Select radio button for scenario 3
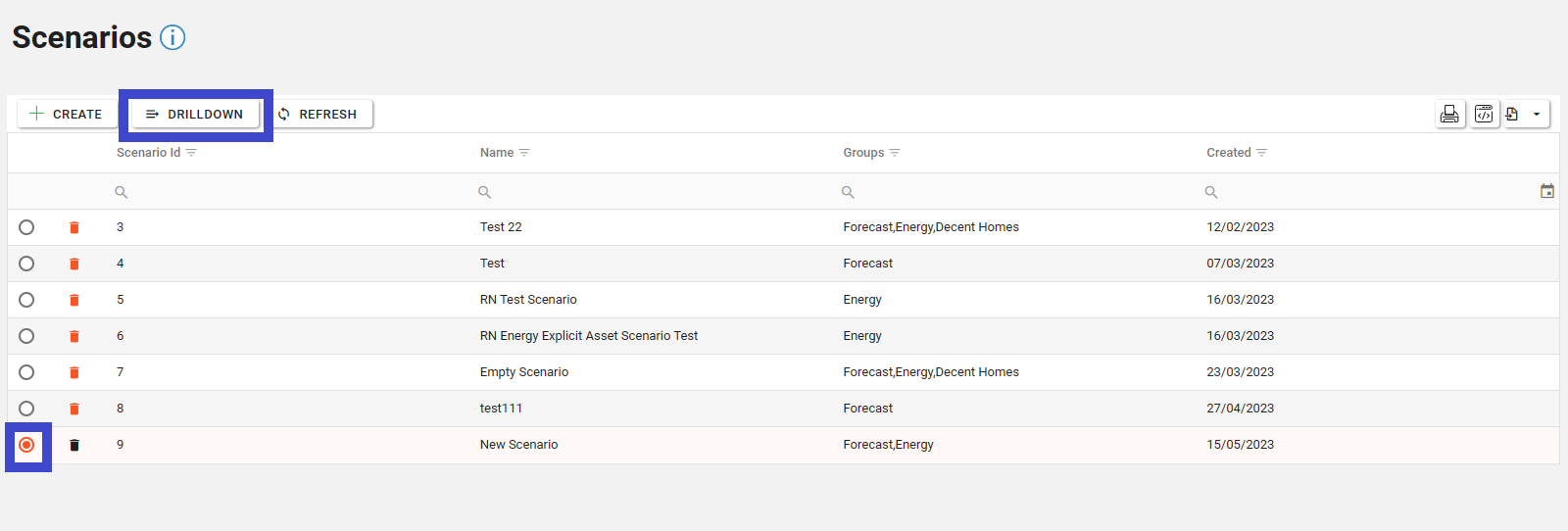The height and width of the screenshot is (531, 1568). [26, 227]
